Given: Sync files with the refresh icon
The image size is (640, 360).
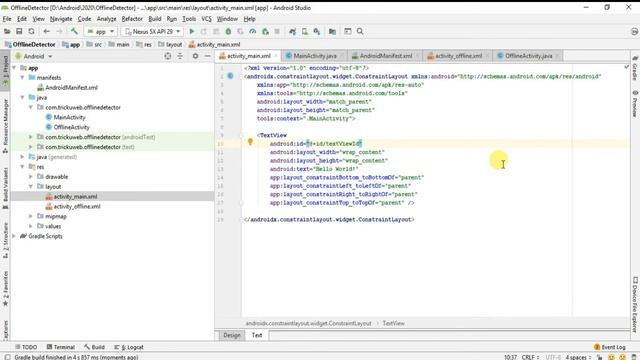Looking at the screenshot, I should (x=31, y=31).
